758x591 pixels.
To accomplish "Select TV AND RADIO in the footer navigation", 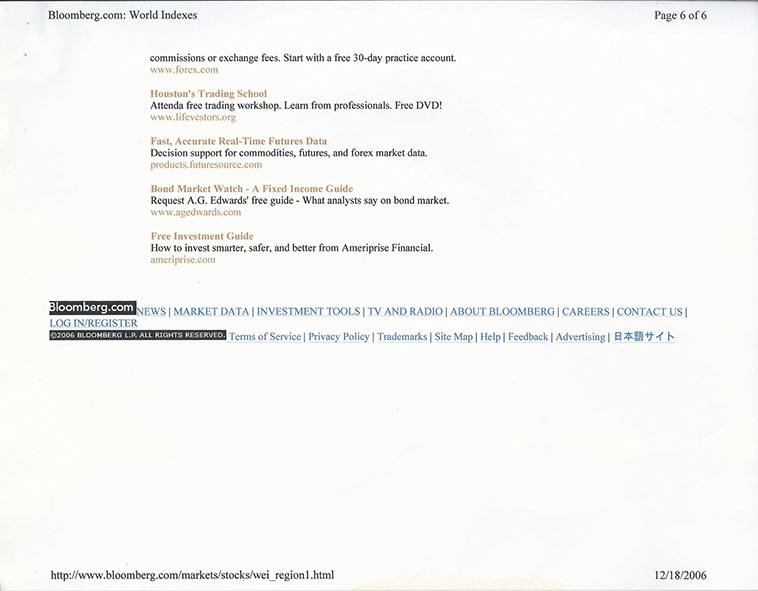I will point(405,312).
